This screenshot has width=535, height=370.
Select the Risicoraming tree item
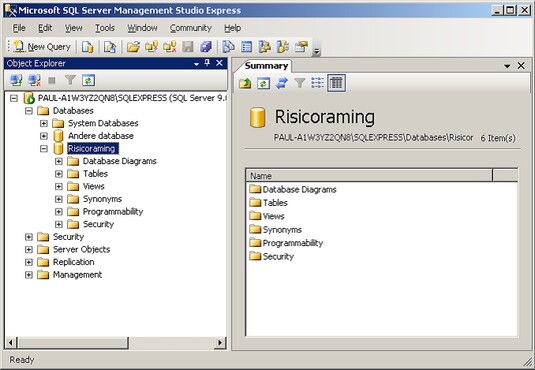(x=92, y=148)
